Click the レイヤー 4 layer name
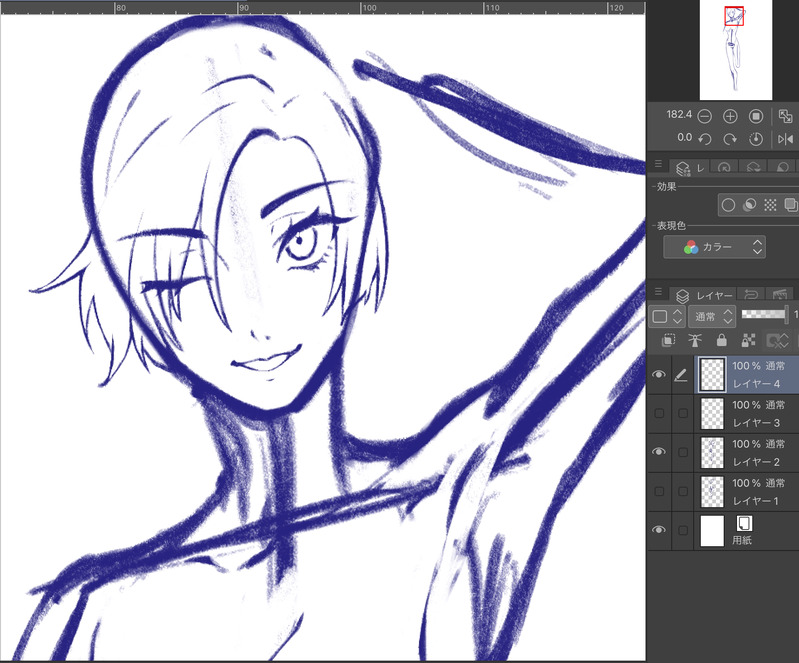Screen dimensions: 799x663 point(756,384)
